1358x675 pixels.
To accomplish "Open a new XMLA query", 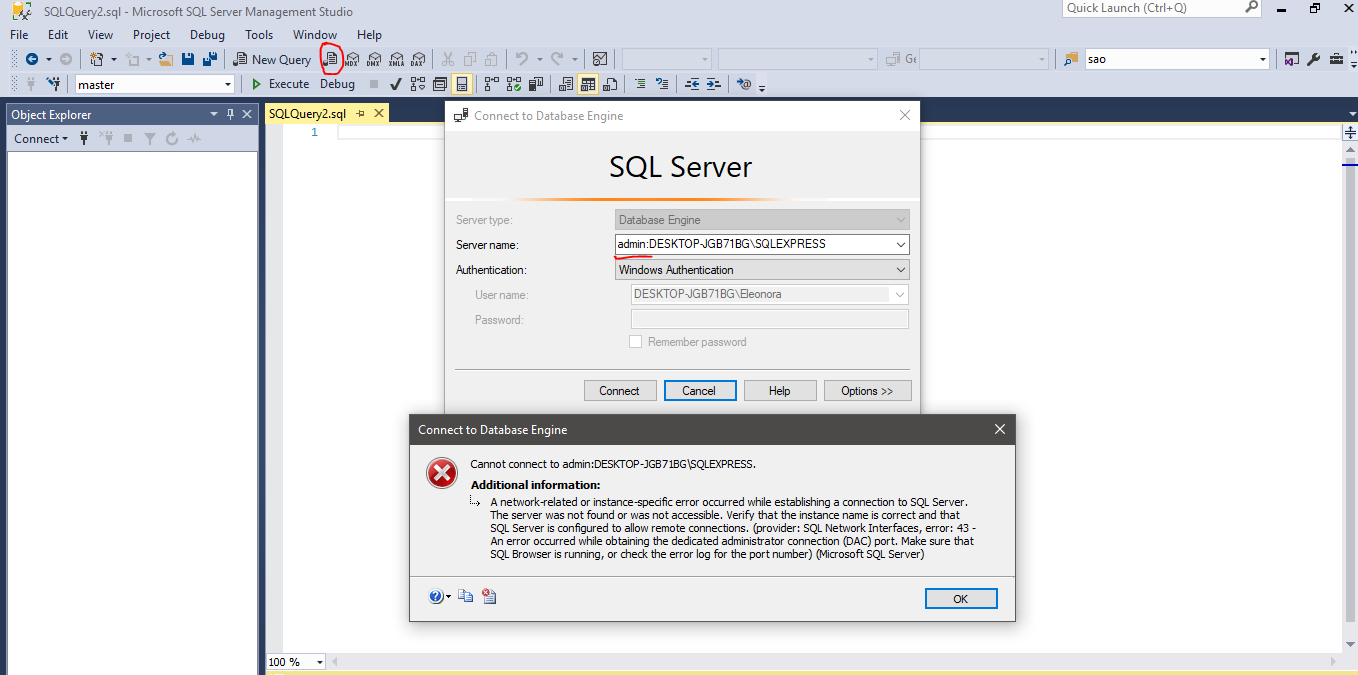I will 396,59.
